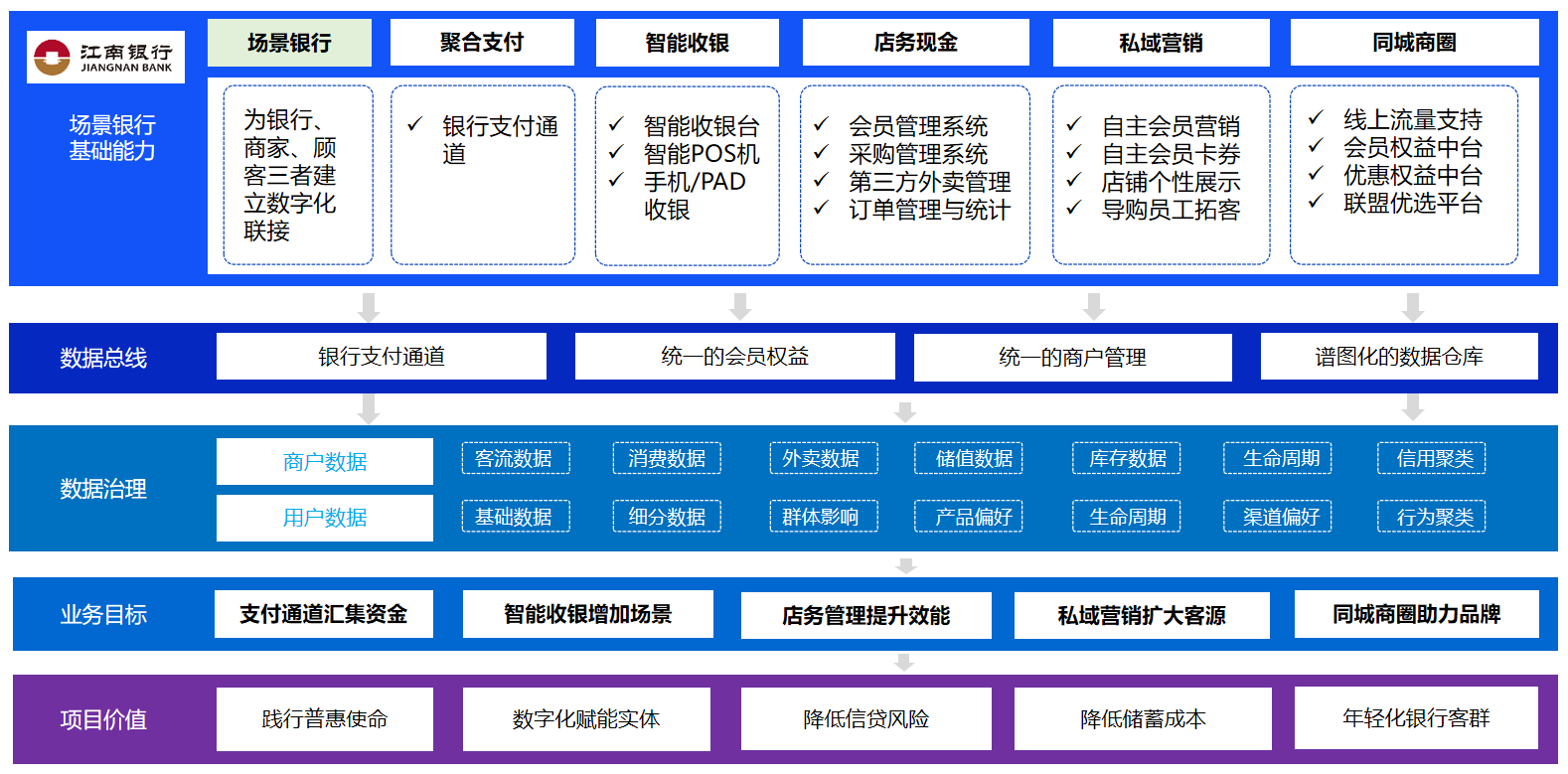Click the gray arrow above 统一的商户管理

pos(1094,307)
